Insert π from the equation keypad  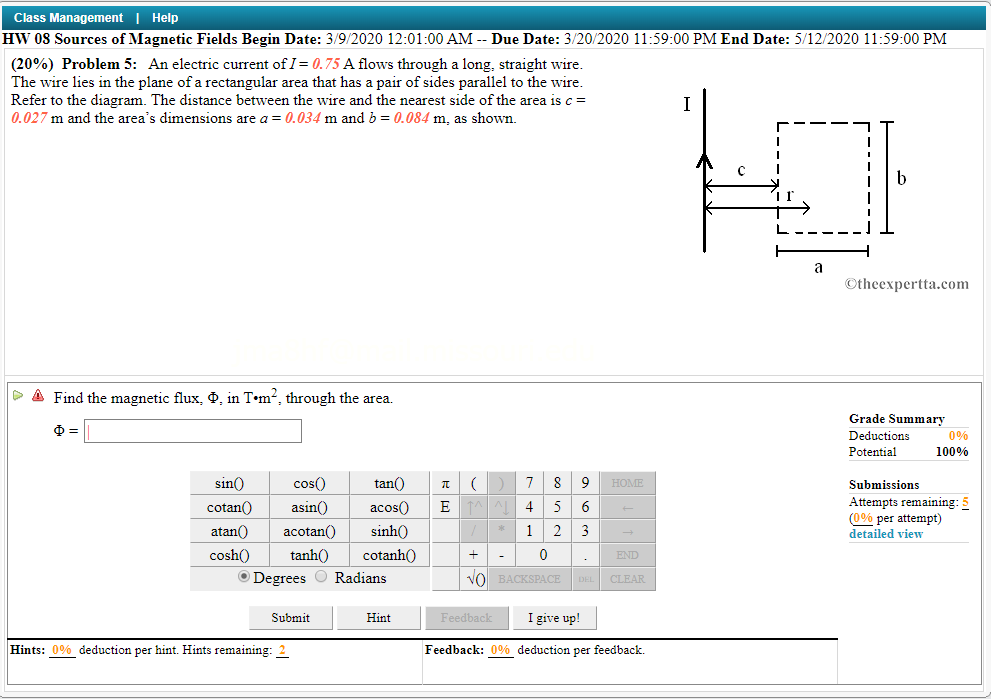[x=444, y=482]
